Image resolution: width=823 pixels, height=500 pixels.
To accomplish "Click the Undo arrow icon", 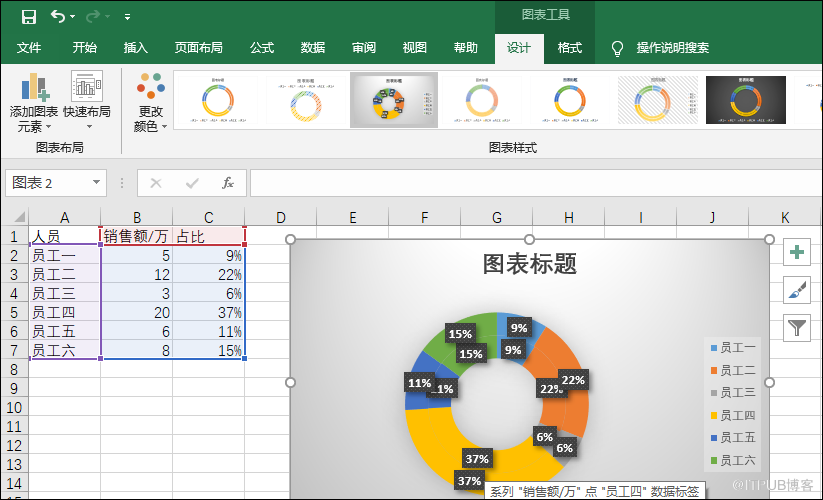I will tap(58, 16).
